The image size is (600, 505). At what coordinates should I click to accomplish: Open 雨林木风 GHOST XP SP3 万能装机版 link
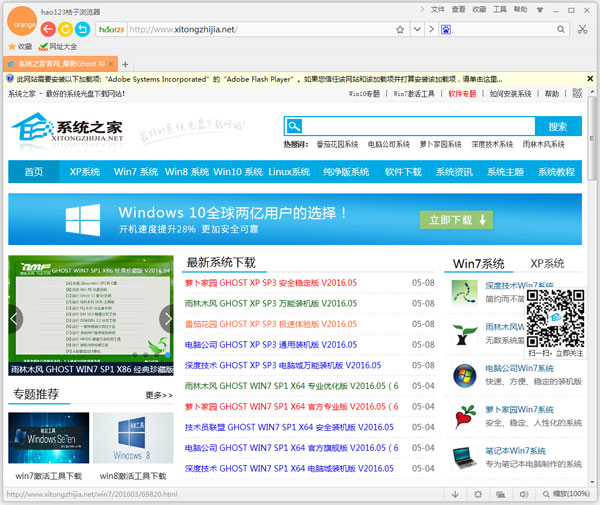271,303
